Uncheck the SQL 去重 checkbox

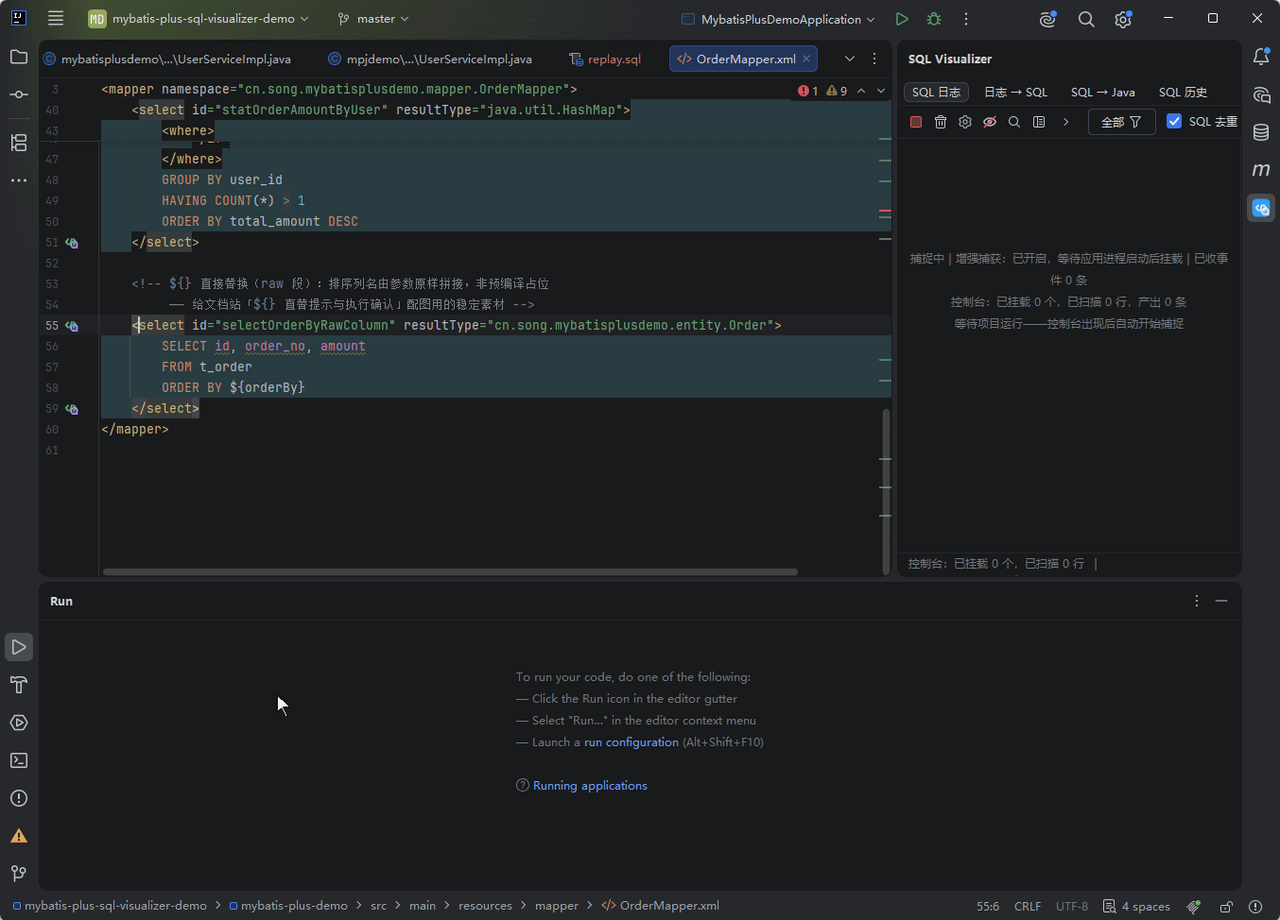(1174, 121)
